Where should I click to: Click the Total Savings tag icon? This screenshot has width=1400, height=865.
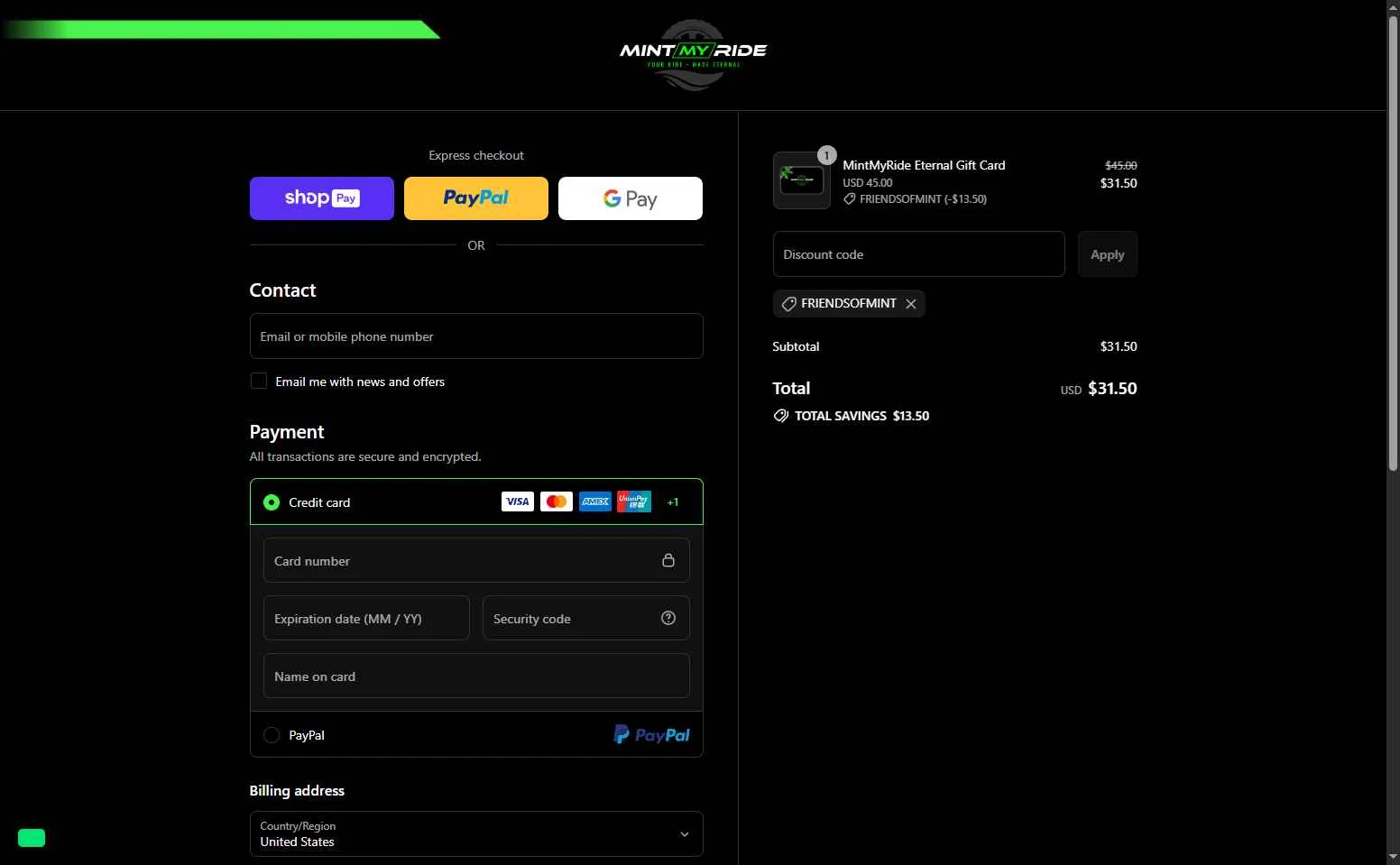[781, 416]
